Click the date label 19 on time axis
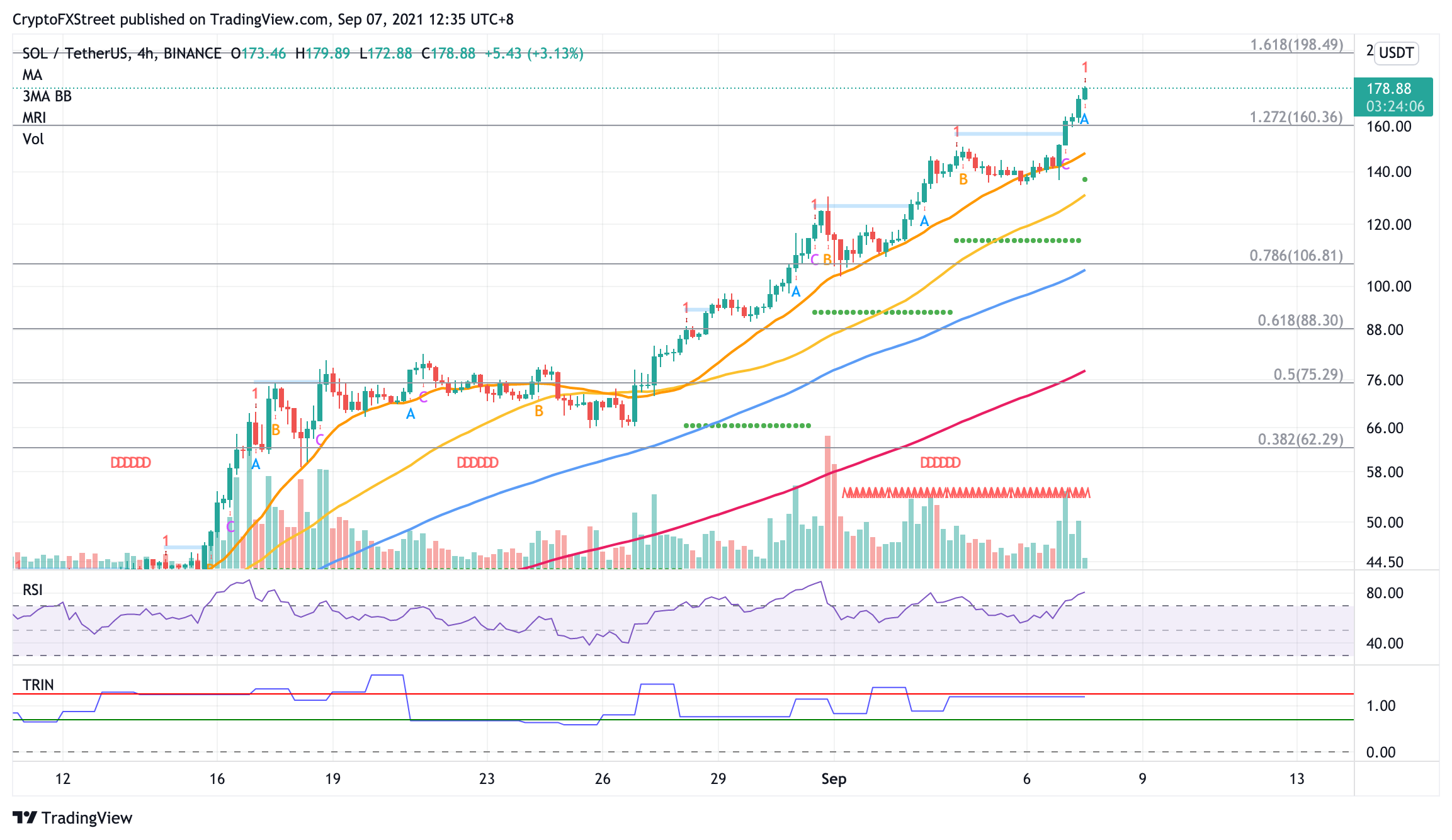Screen dimensions: 1452x840 click(x=333, y=779)
